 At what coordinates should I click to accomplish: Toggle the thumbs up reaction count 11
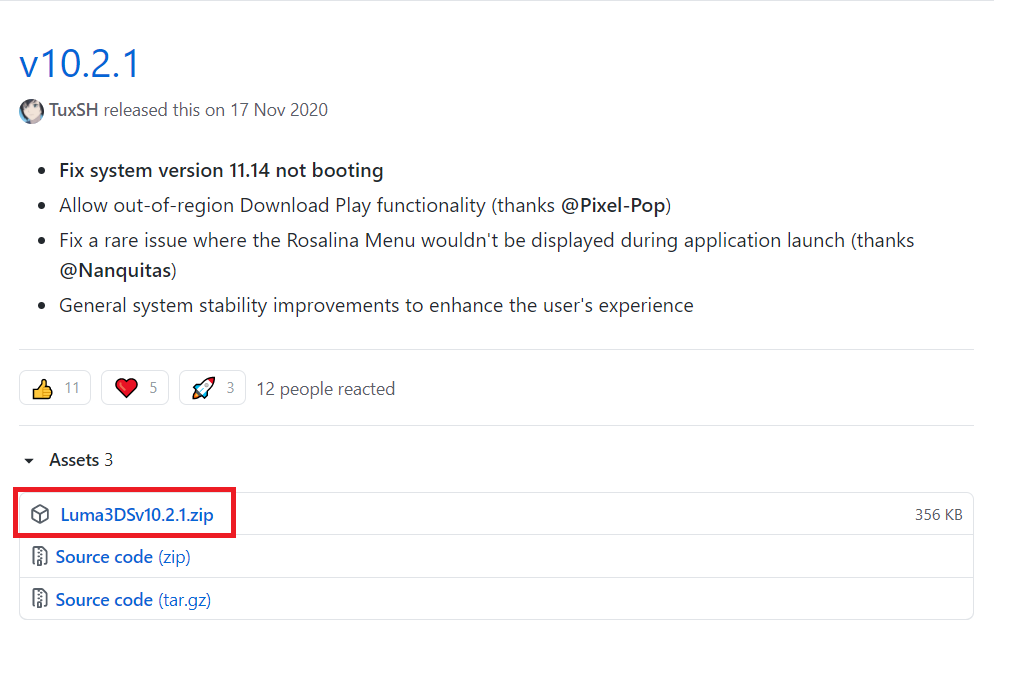click(x=72, y=388)
